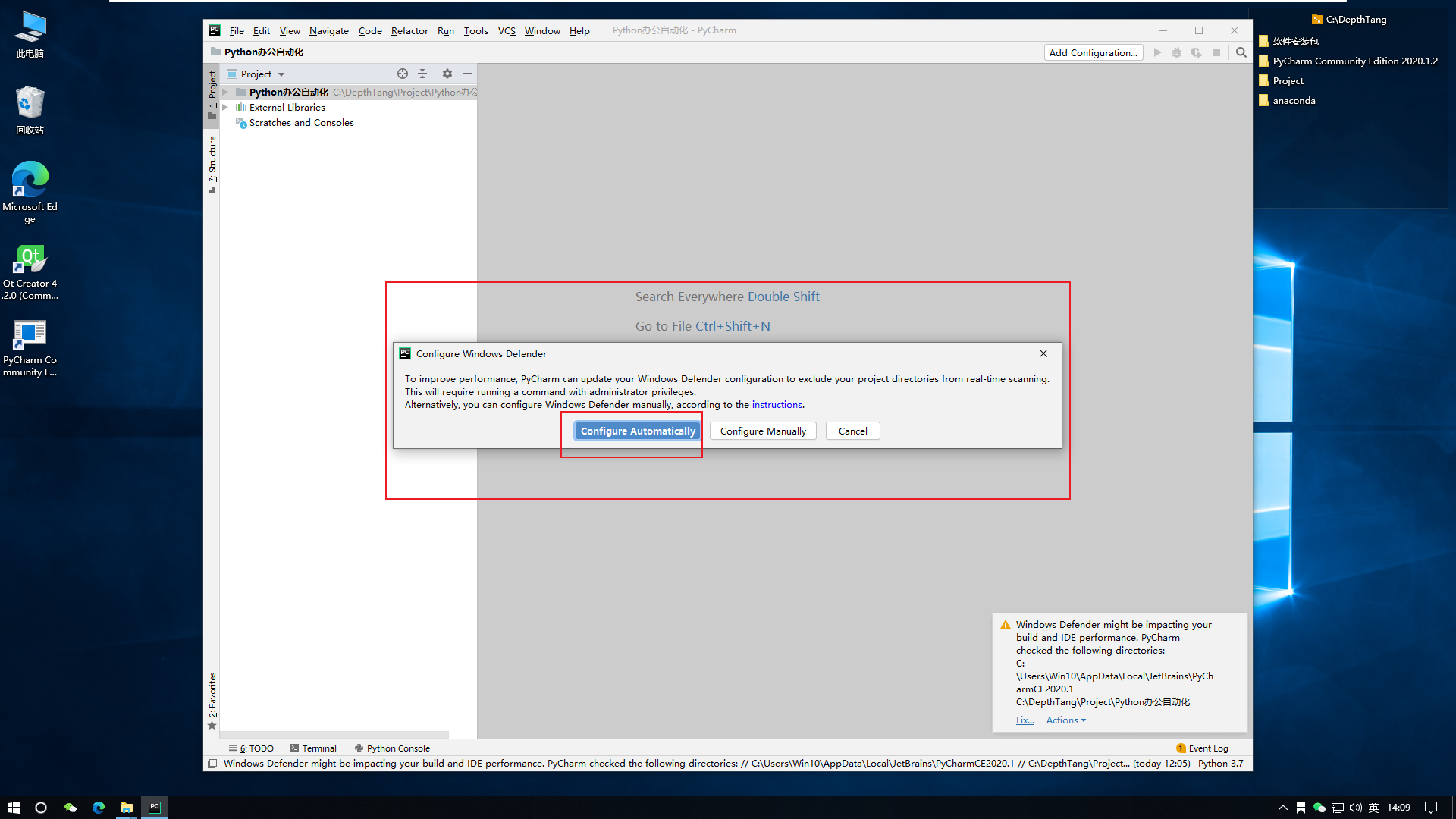Click the Stop square icon in toolbar
1456x819 pixels.
click(x=1216, y=52)
